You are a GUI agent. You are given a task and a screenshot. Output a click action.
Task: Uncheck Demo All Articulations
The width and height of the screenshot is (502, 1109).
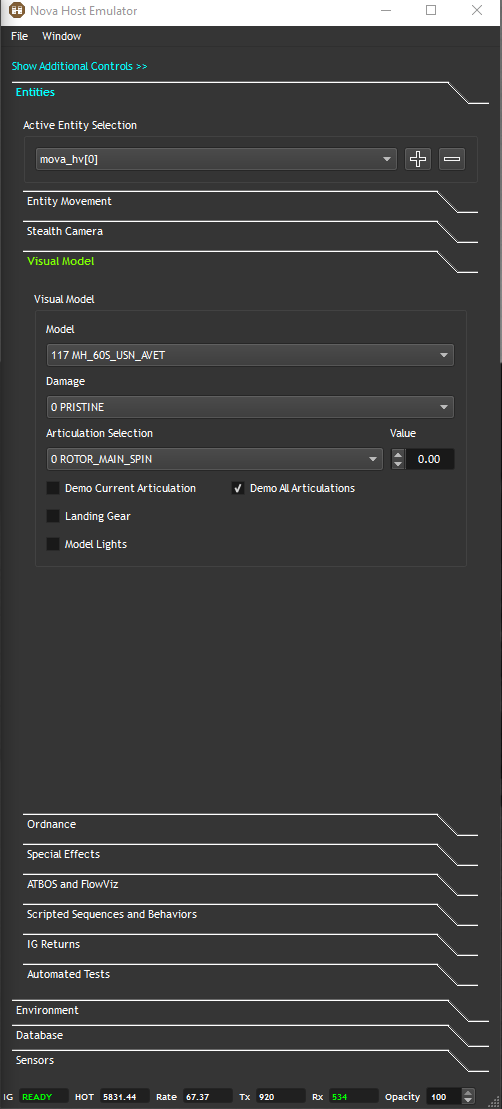pyautogui.click(x=238, y=488)
